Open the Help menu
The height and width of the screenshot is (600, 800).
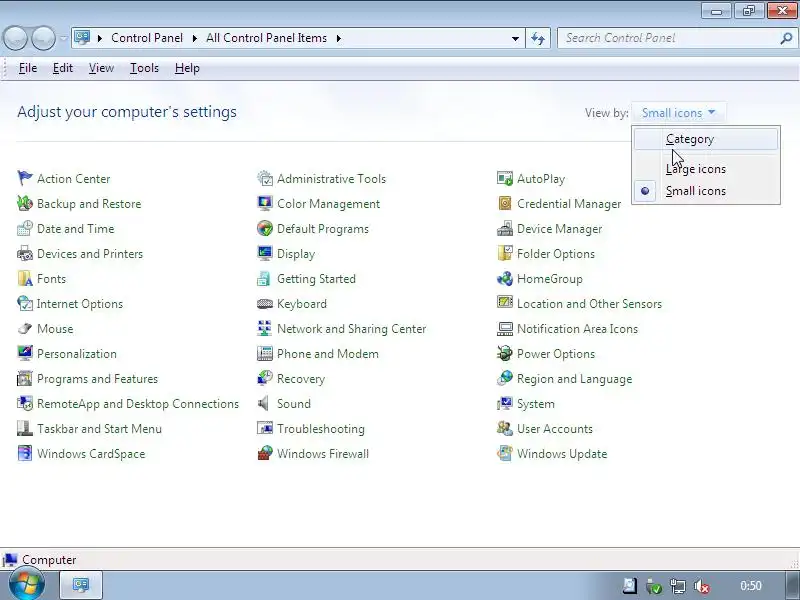(x=187, y=68)
